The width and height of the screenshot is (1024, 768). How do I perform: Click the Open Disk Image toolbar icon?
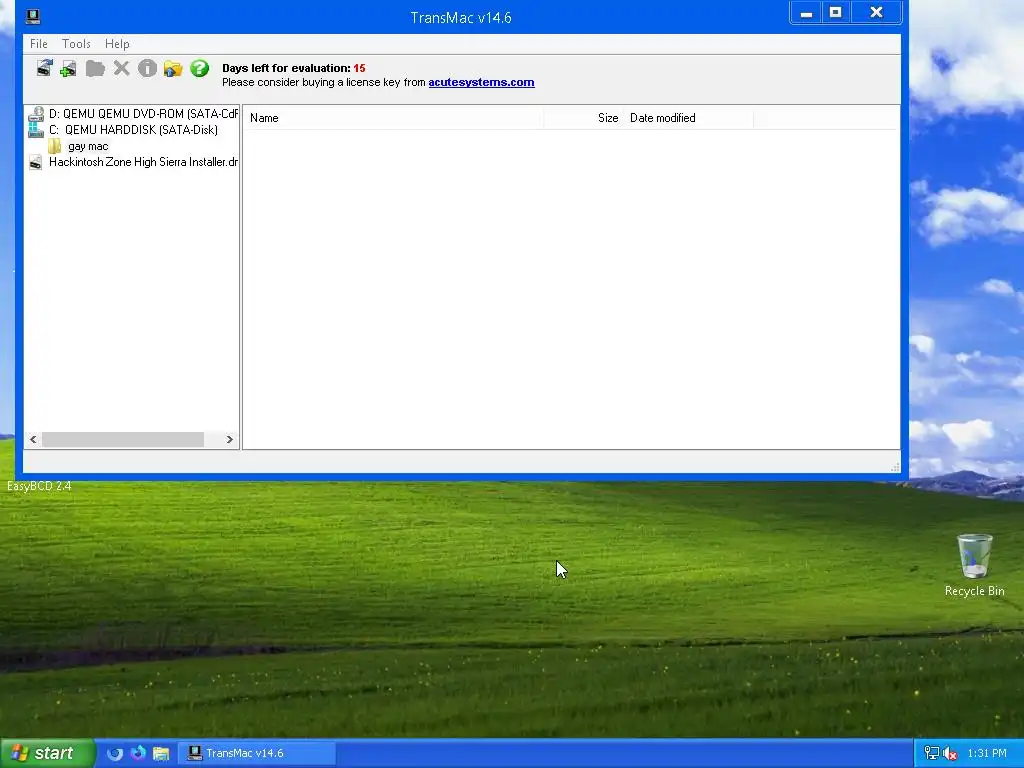pyautogui.click(x=44, y=68)
